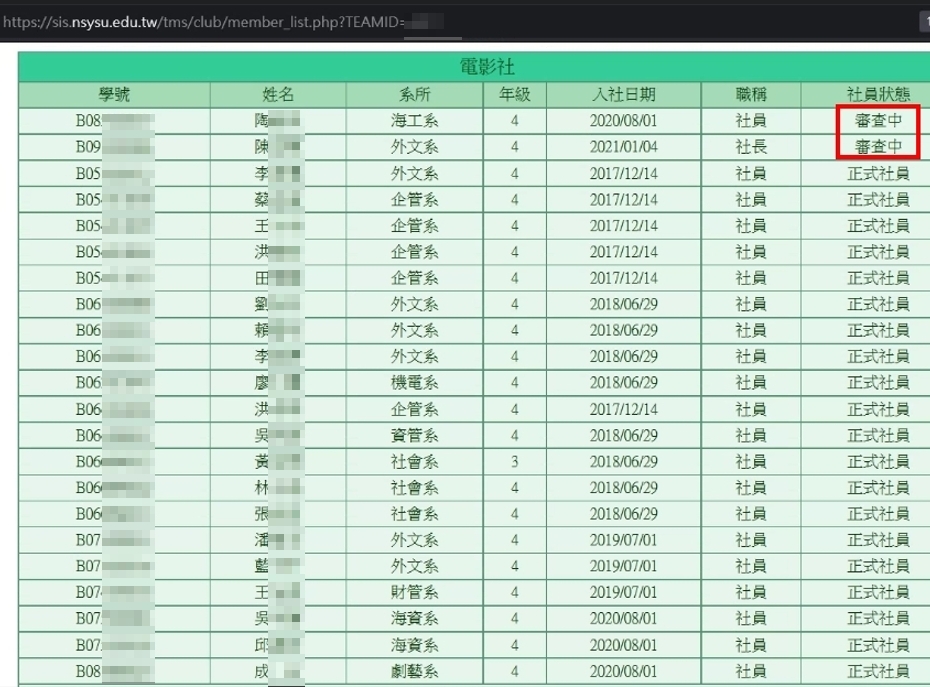Click the grade 3 cell
Viewport: 930px width, 687px height.
[514, 462]
